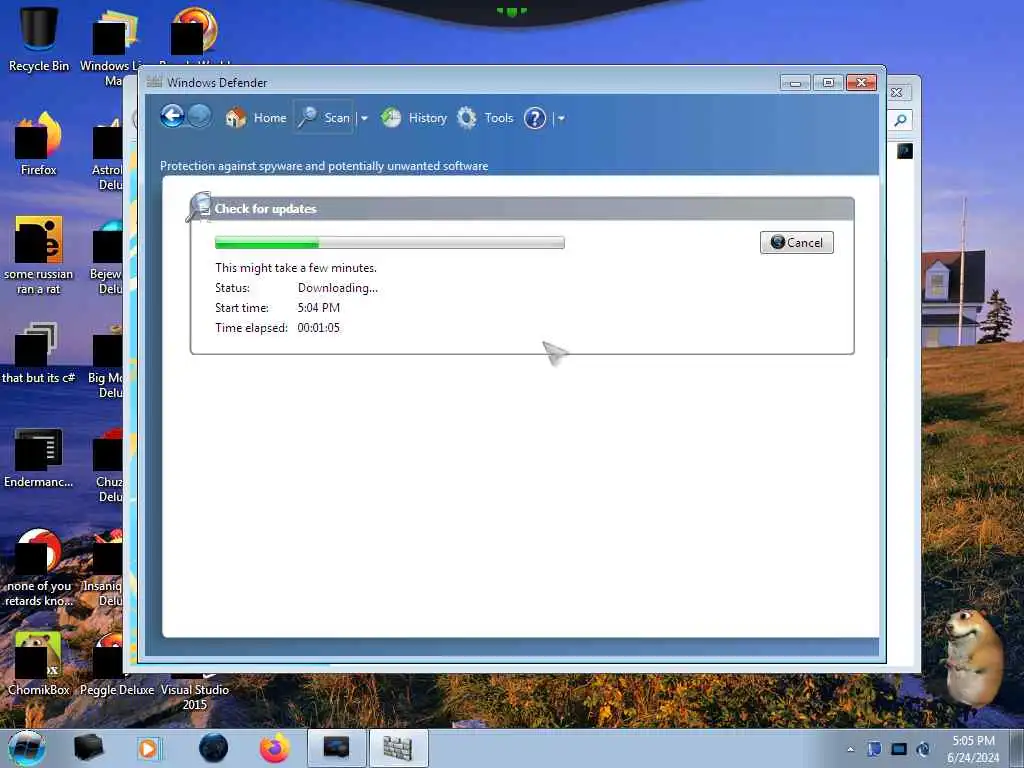This screenshot has width=1024, height=768.
Task: Click the rightmost round tray icon
Action: (923, 749)
